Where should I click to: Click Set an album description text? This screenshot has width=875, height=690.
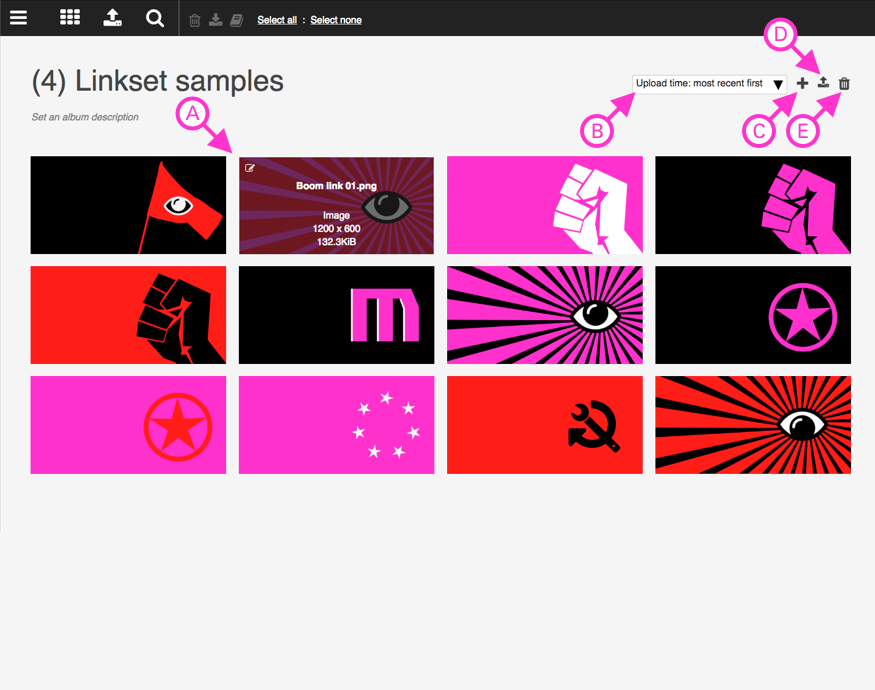[x=85, y=117]
